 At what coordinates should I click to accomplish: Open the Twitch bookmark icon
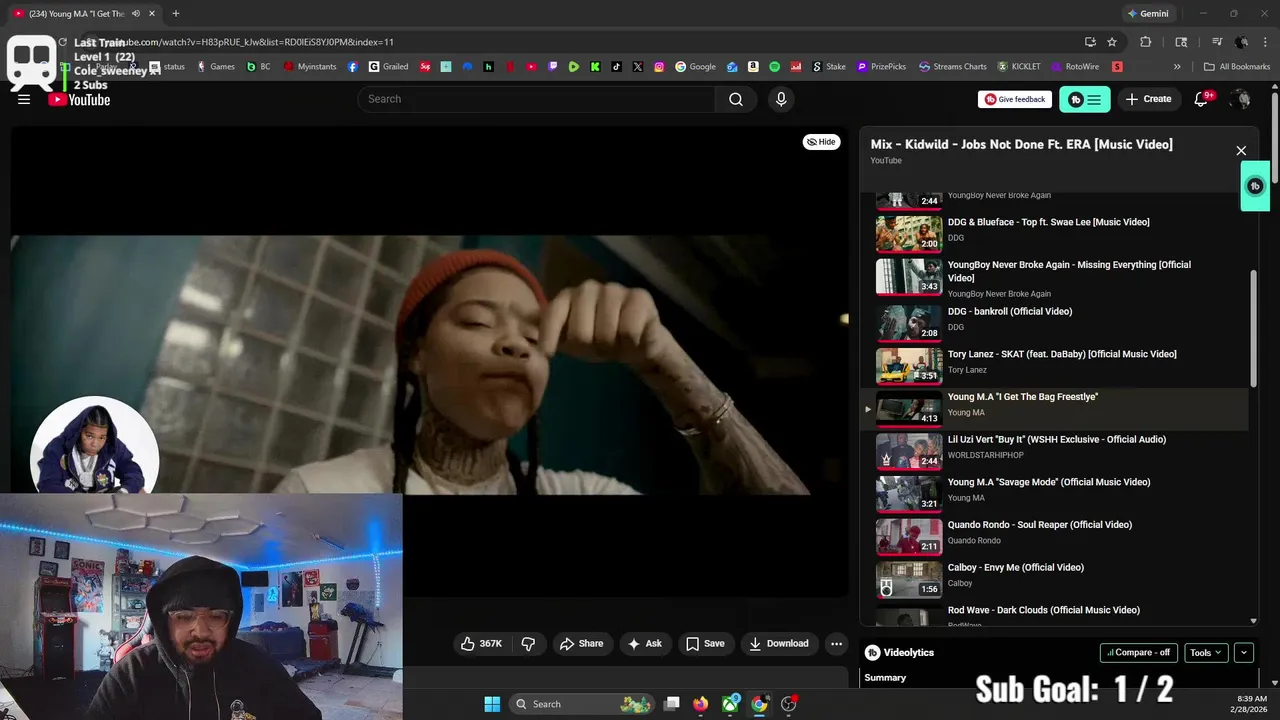(x=552, y=67)
